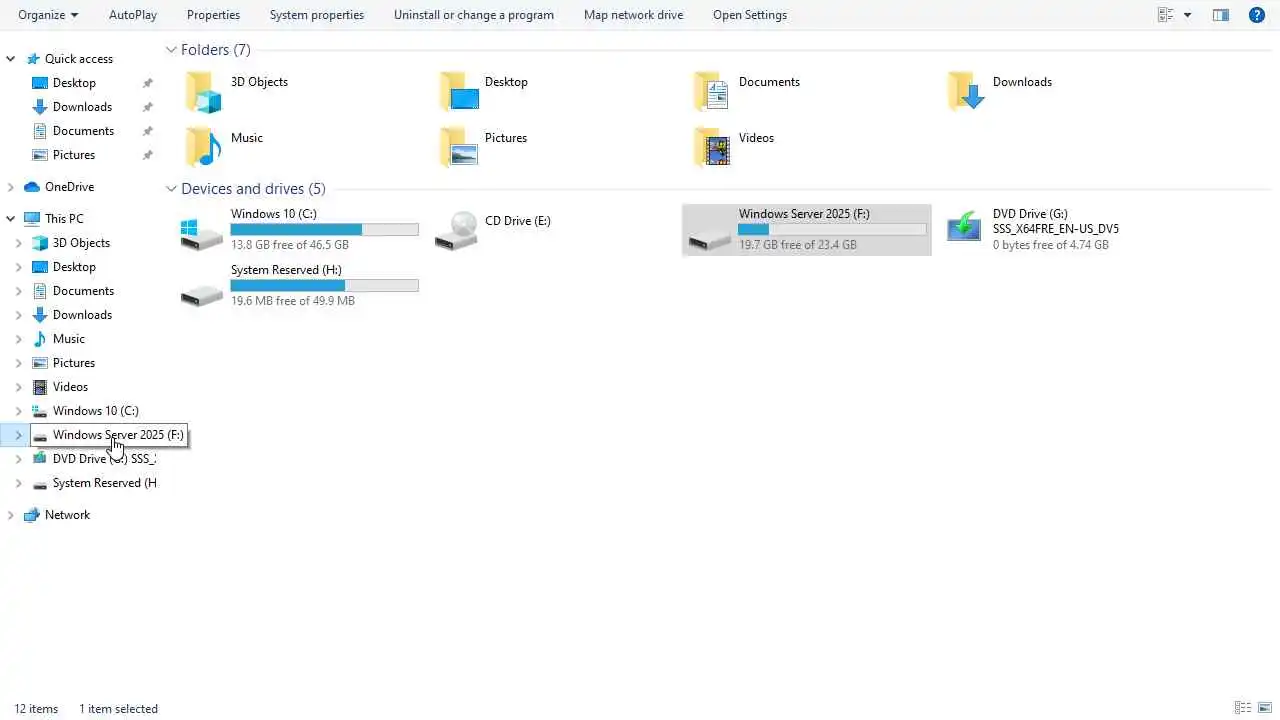Click Open Settings in the command bar
The image size is (1280, 720).
(750, 15)
